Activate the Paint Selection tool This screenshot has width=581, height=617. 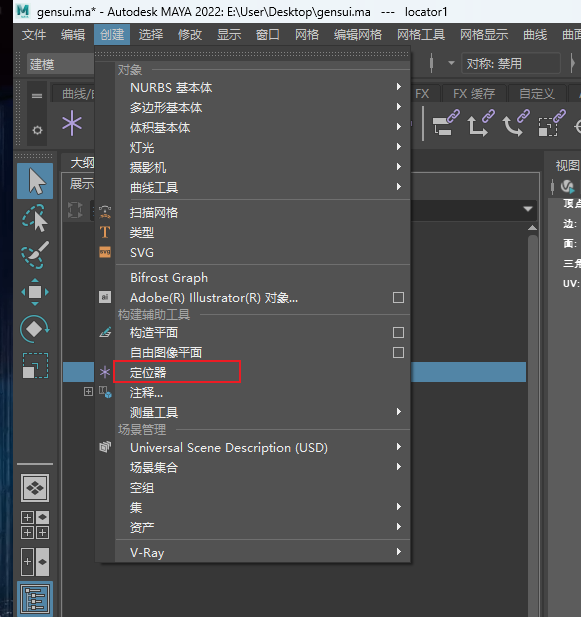click(x=35, y=255)
